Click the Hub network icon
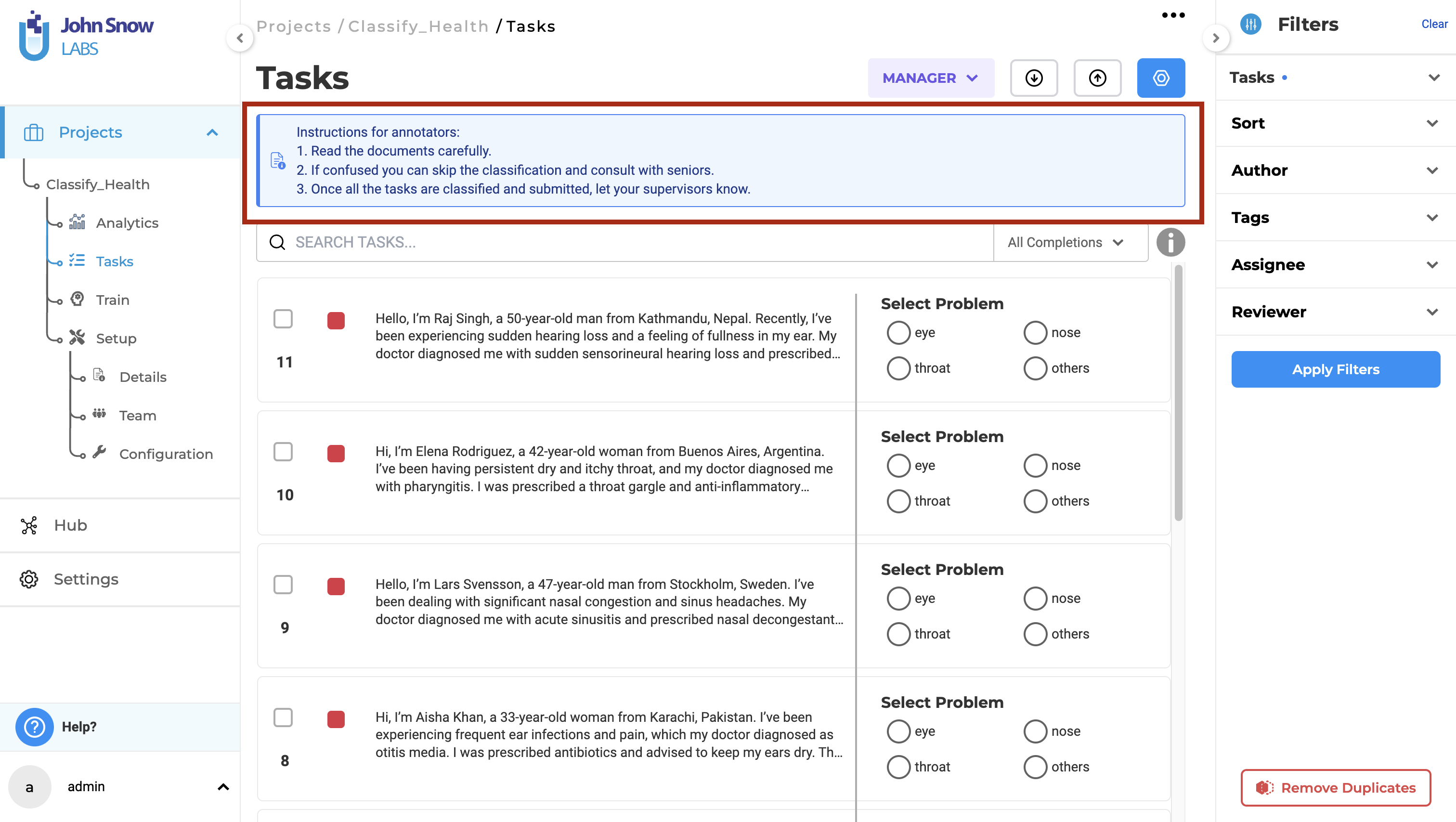 29,525
